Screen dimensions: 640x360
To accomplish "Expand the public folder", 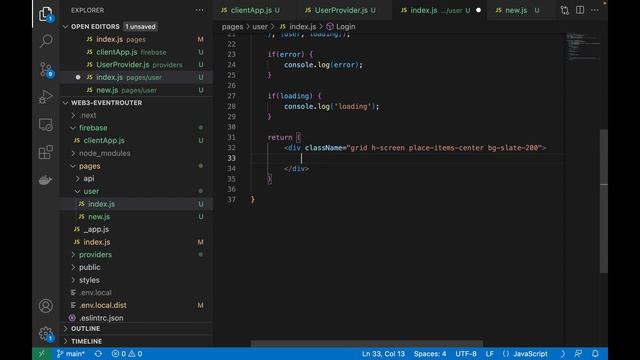I will point(73,267).
